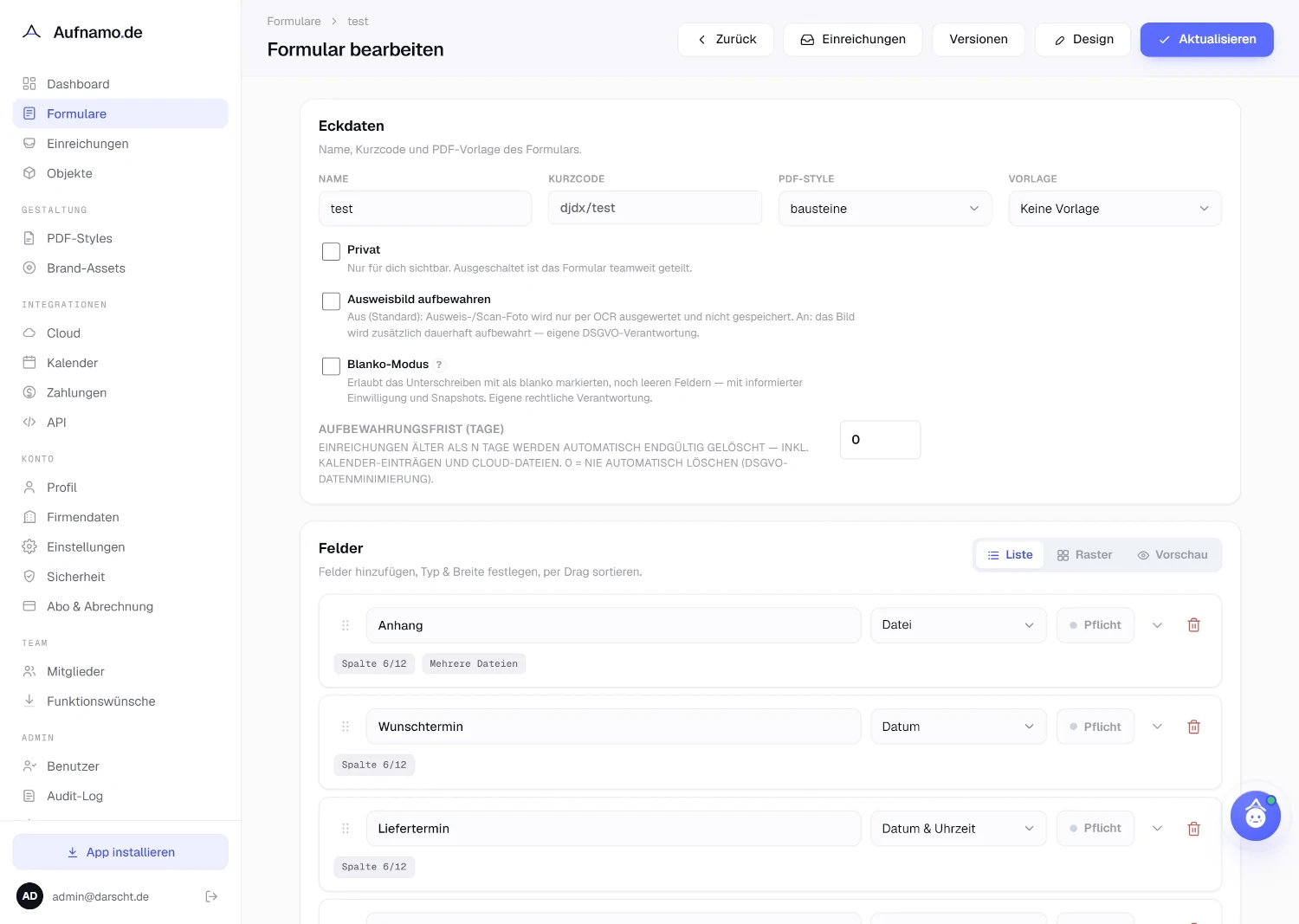Enable the Blanko-Modus checkbox
The image size is (1299, 924).
pyautogui.click(x=331, y=366)
